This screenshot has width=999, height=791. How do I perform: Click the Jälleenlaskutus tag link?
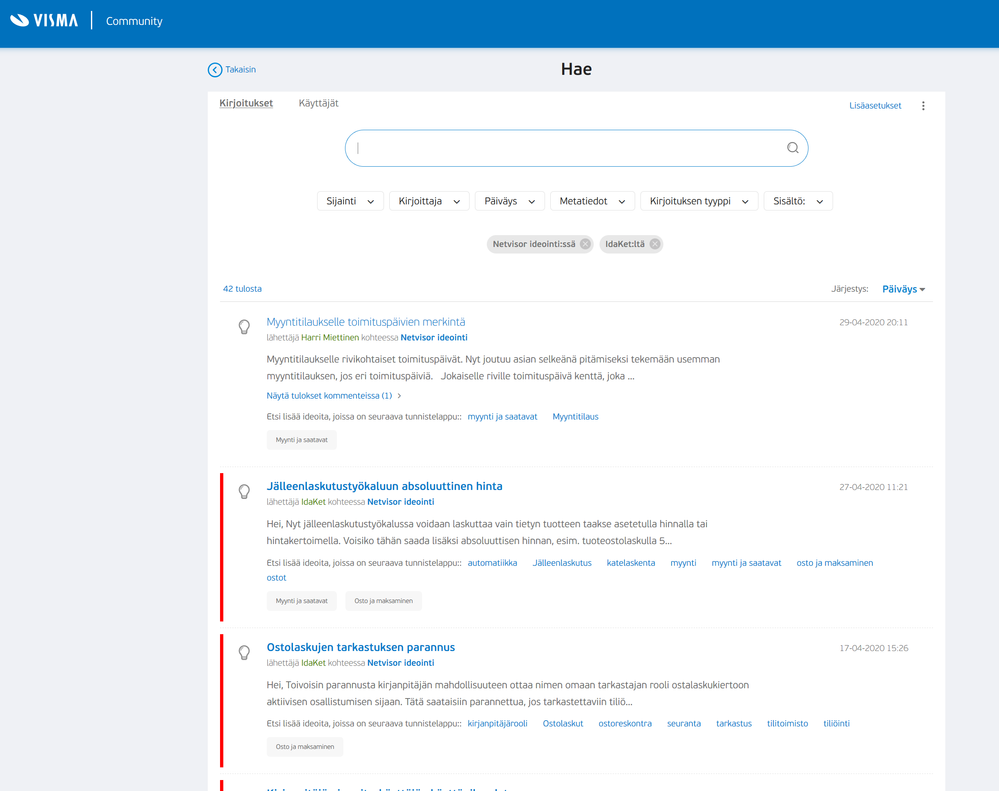coord(562,563)
